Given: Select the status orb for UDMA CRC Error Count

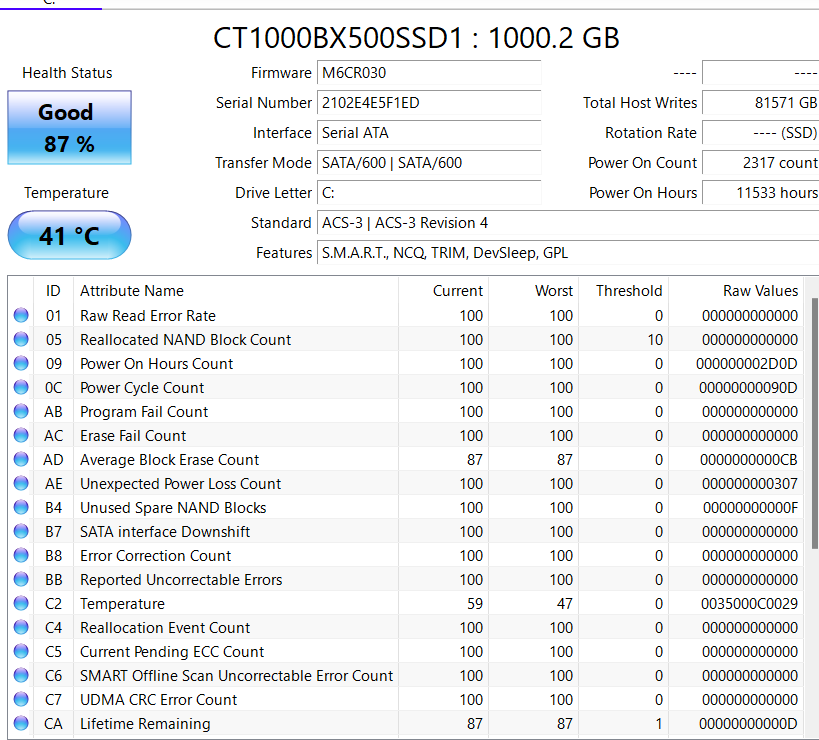Looking at the screenshot, I should (x=21, y=700).
